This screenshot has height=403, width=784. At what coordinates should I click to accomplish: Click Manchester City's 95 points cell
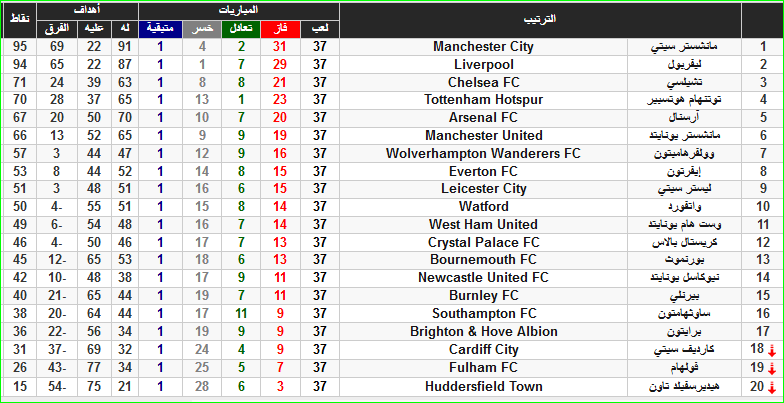(19, 47)
